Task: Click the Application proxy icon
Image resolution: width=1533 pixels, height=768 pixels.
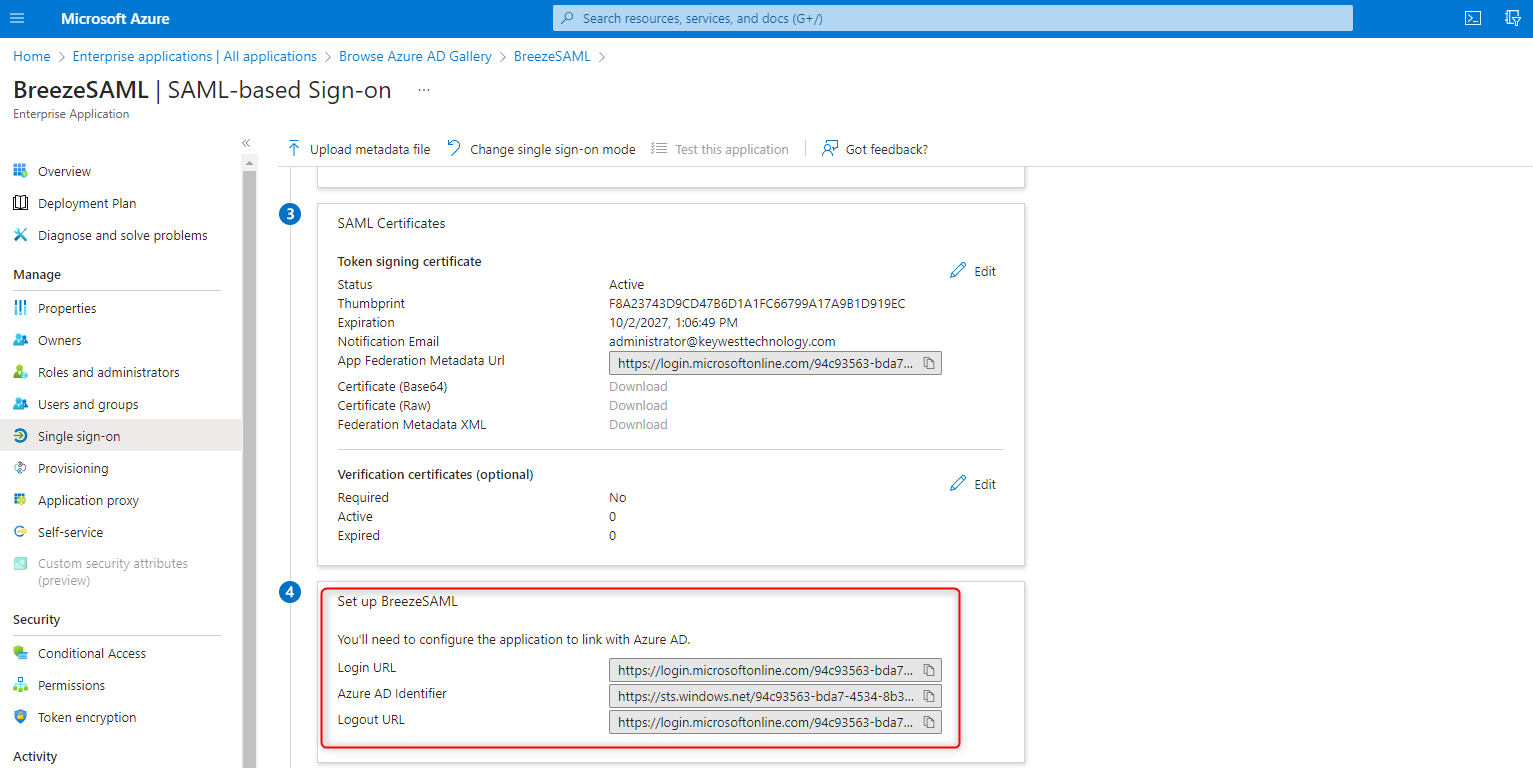Action: pyautogui.click(x=20, y=500)
